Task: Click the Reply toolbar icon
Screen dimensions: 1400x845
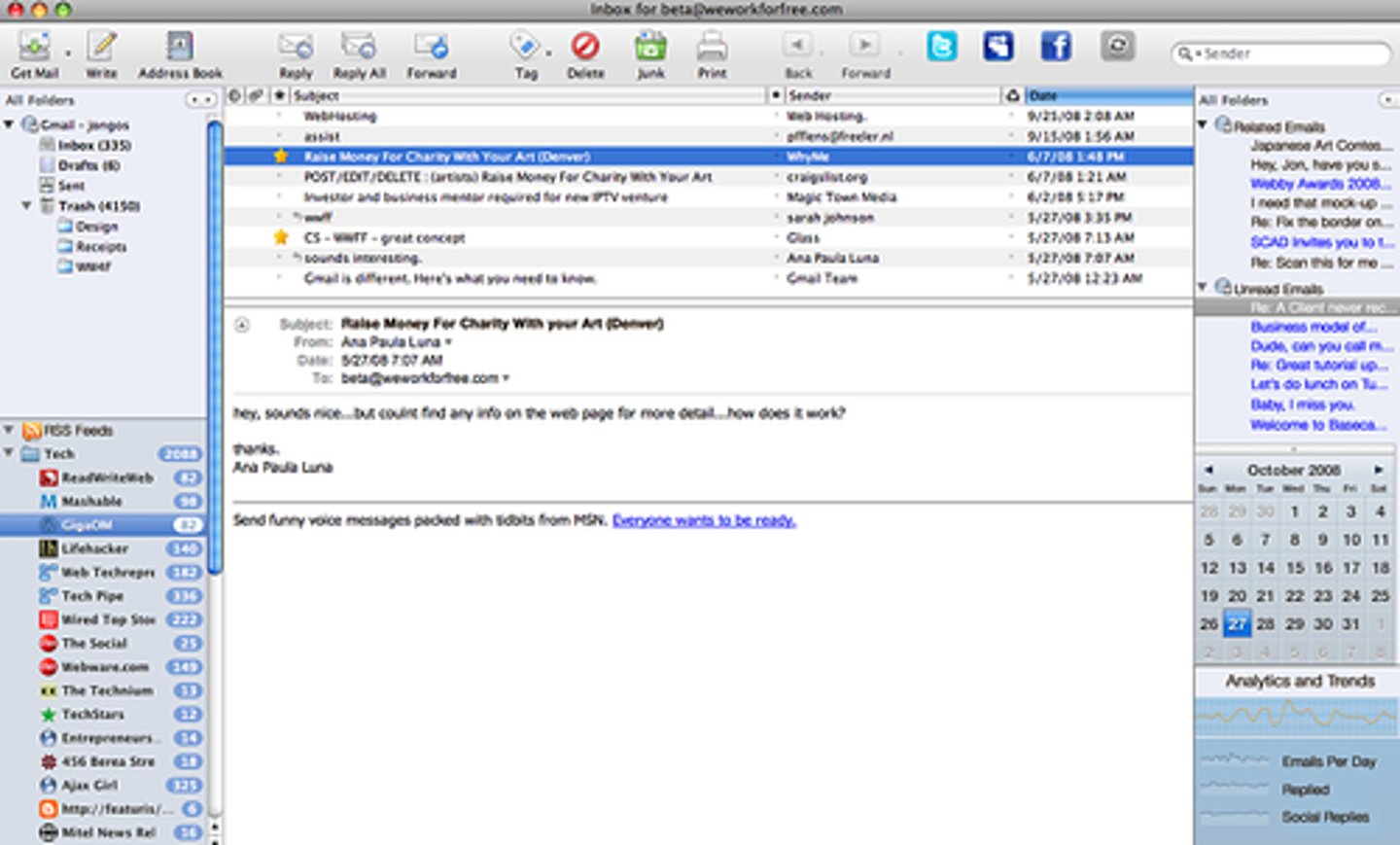Action: tap(296, 47)
